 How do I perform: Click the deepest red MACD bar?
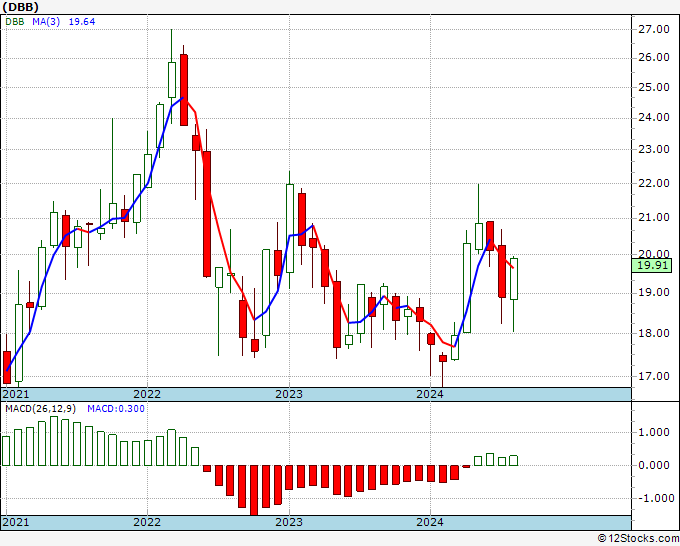click(254, 490)
